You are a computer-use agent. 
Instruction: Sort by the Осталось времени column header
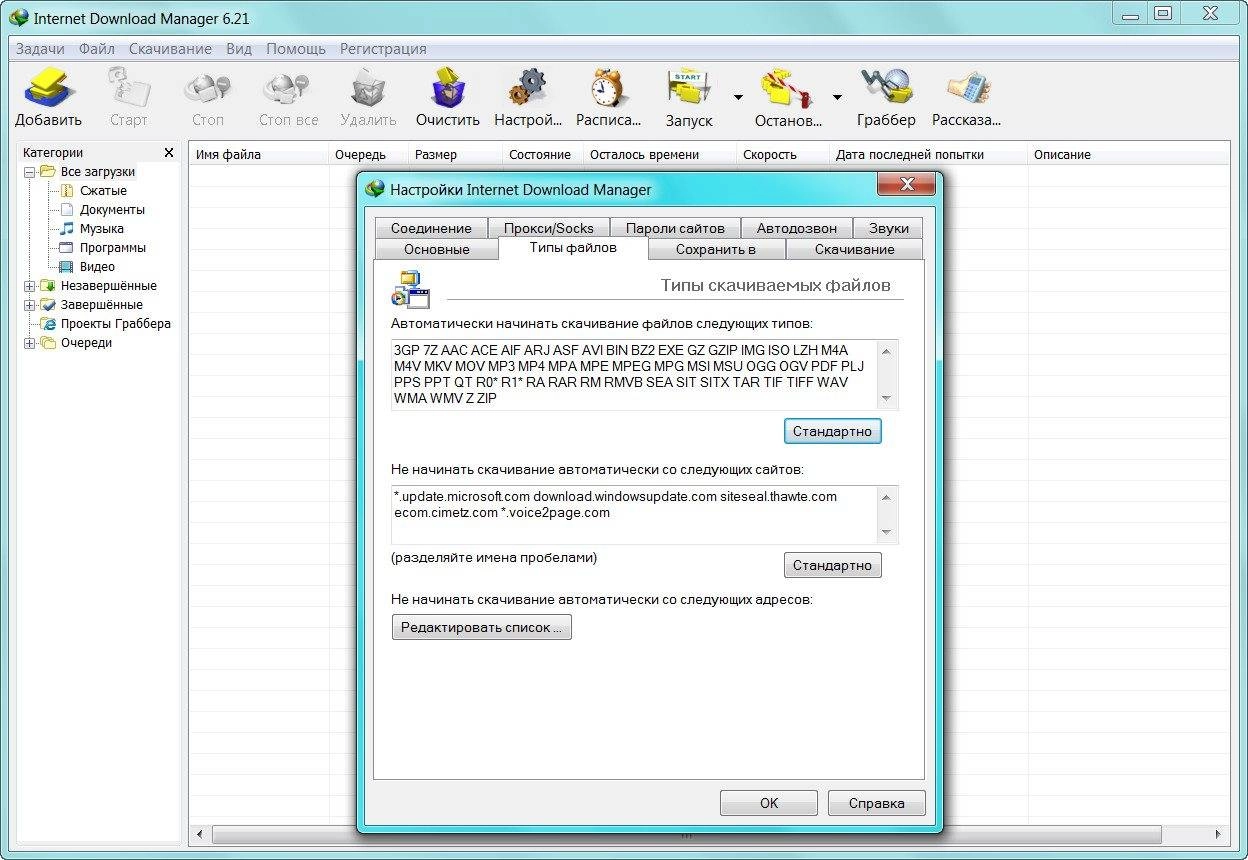[659, 154]
